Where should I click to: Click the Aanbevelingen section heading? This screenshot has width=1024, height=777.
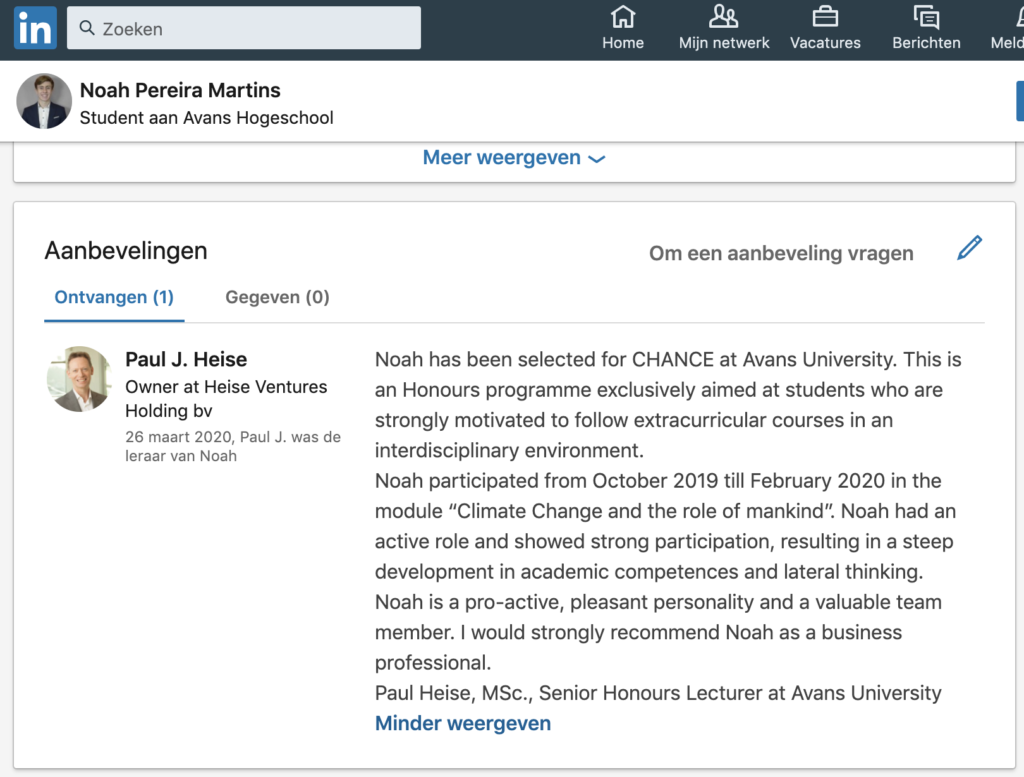(x=126, y=251)
